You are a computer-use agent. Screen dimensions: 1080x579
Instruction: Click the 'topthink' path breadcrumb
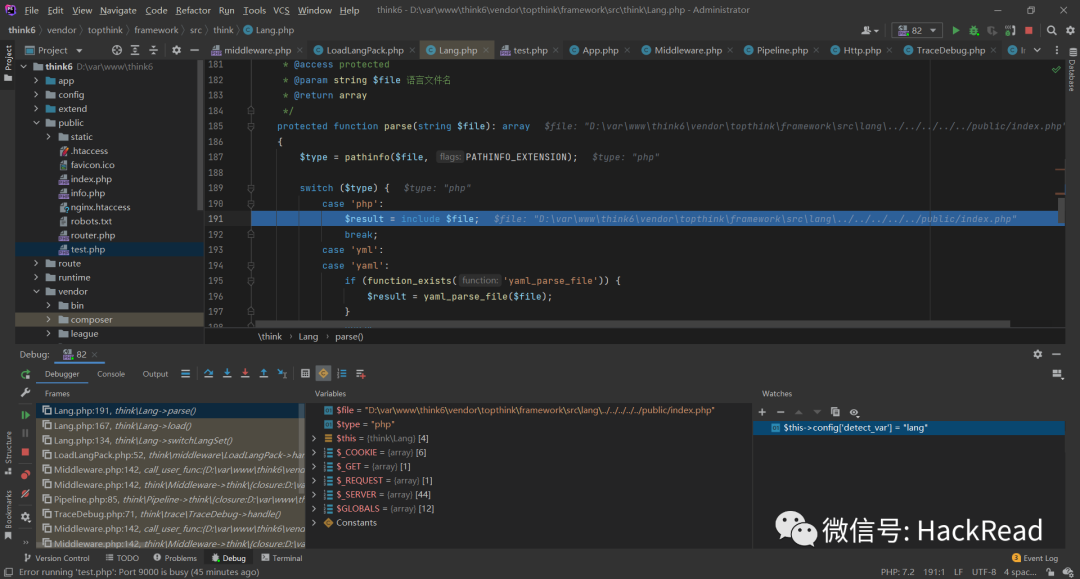(105, 30)
